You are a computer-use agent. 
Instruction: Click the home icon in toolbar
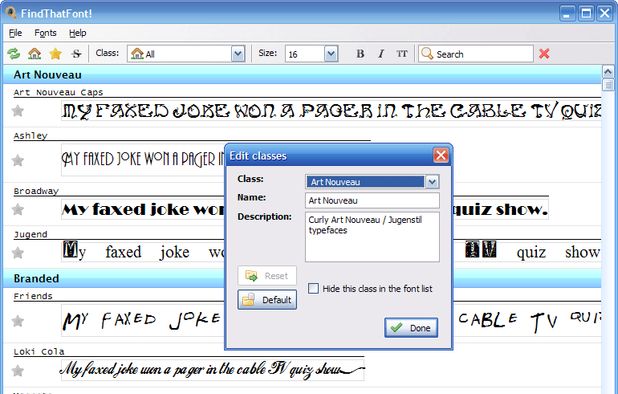35,54
